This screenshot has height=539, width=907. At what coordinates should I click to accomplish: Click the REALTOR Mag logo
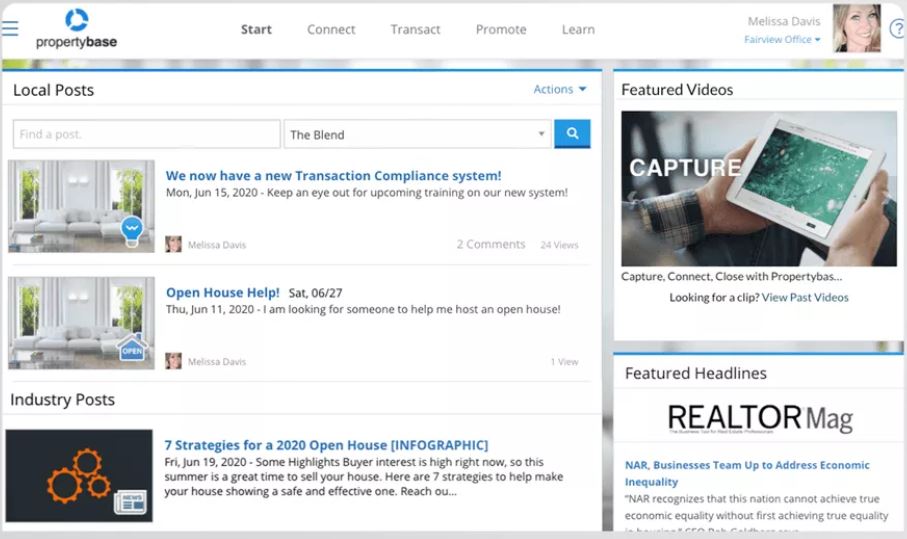tap(760, 418)
